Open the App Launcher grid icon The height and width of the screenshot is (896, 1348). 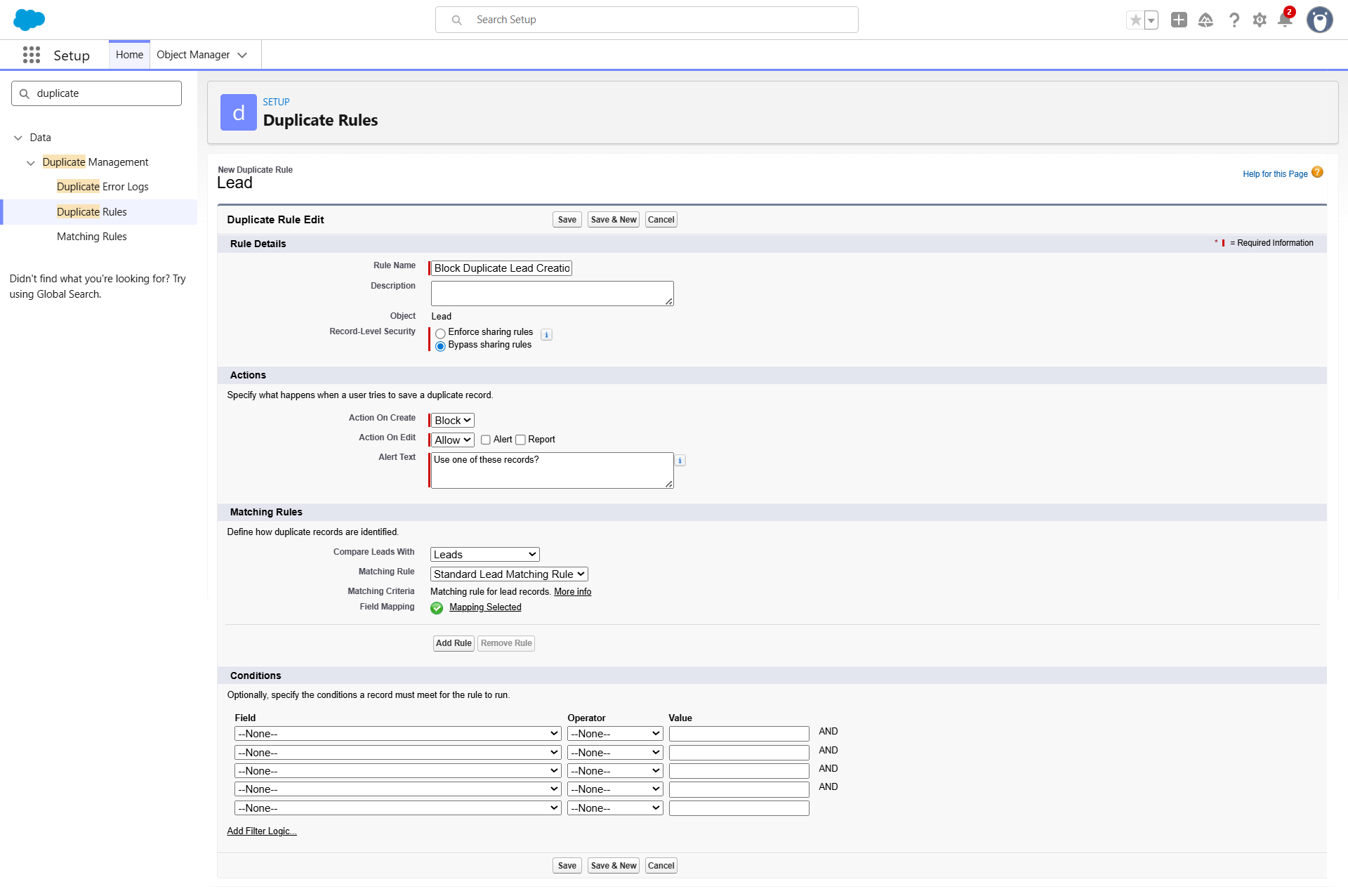point(32,55)
